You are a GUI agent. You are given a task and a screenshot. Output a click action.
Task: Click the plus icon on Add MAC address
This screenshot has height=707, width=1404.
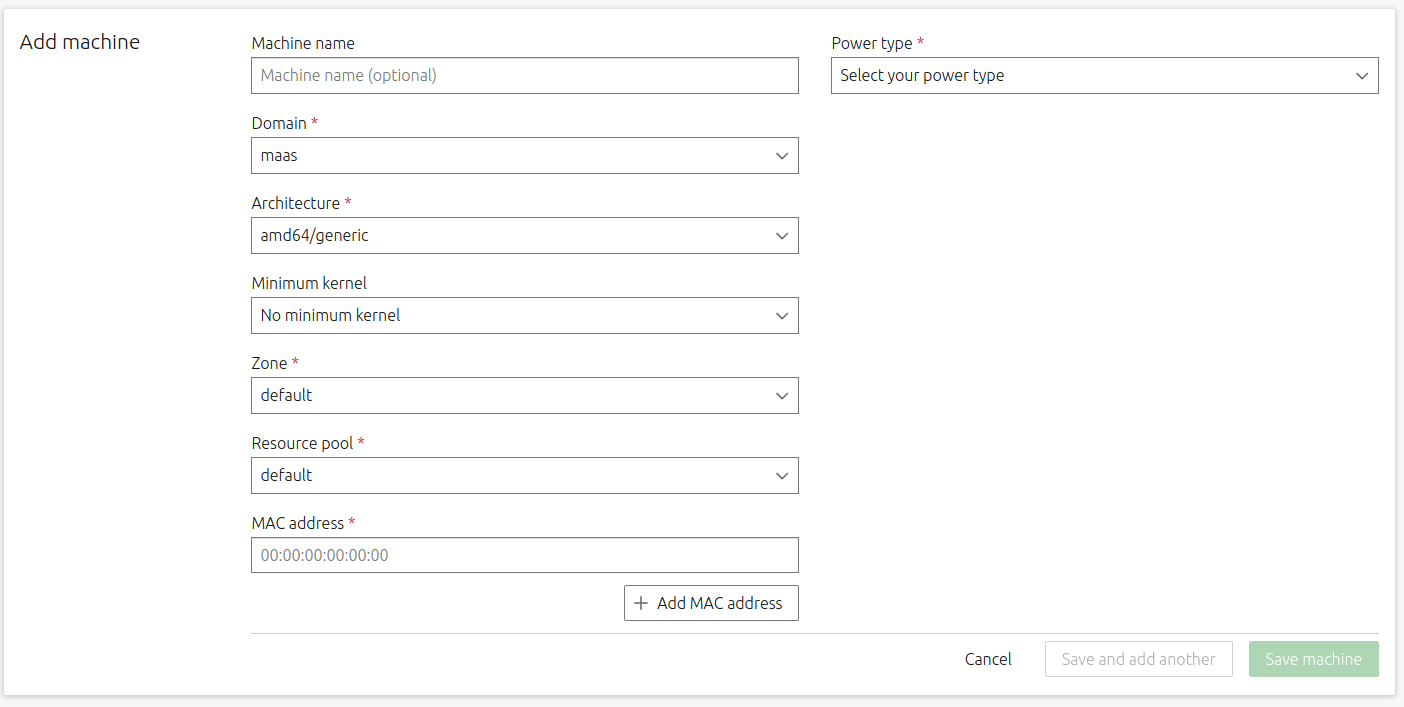pyautogui.click(x=641, y=603)
